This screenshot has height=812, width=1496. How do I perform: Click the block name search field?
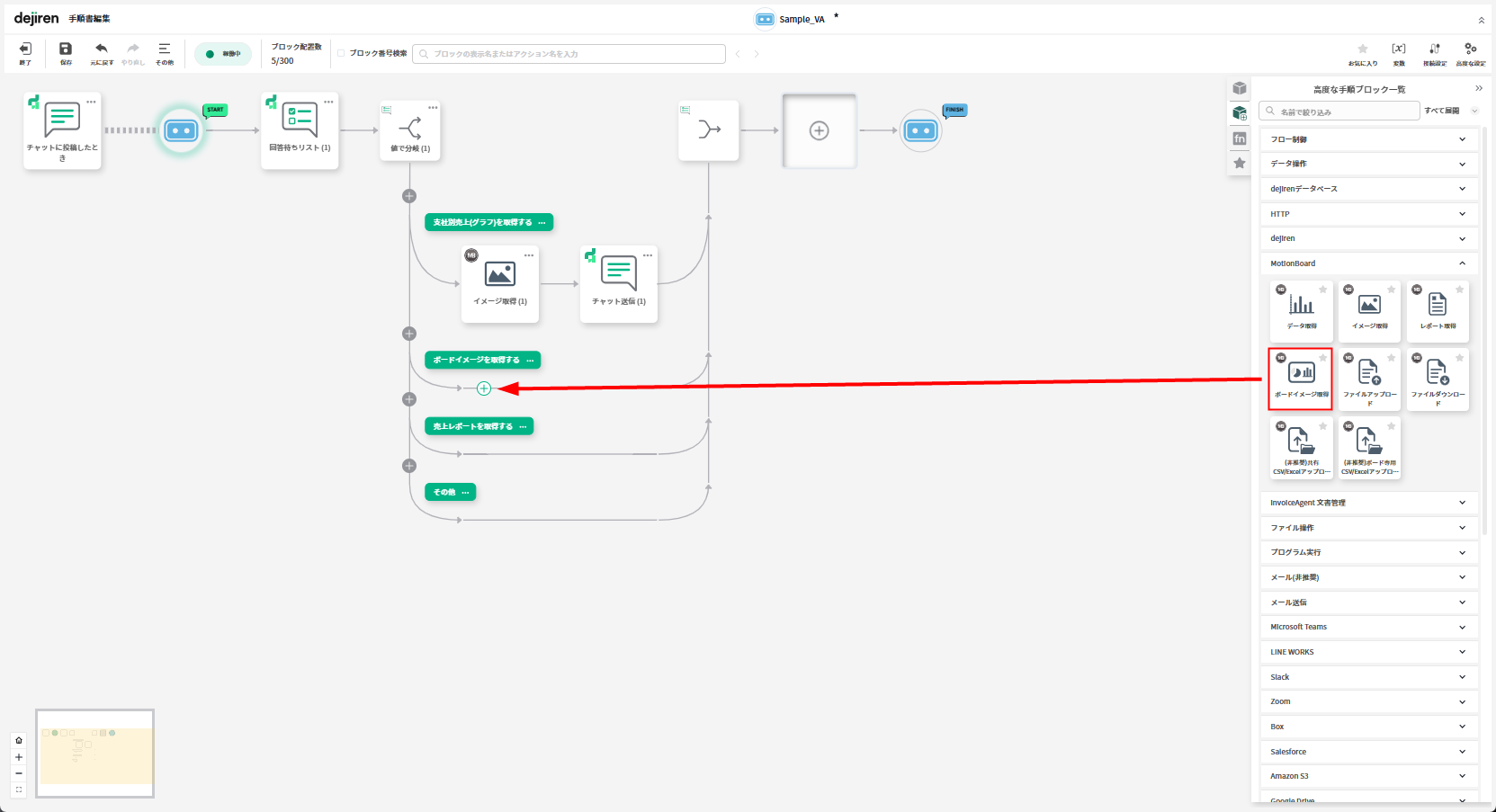pyautogui.click(x=1340, y=112)
